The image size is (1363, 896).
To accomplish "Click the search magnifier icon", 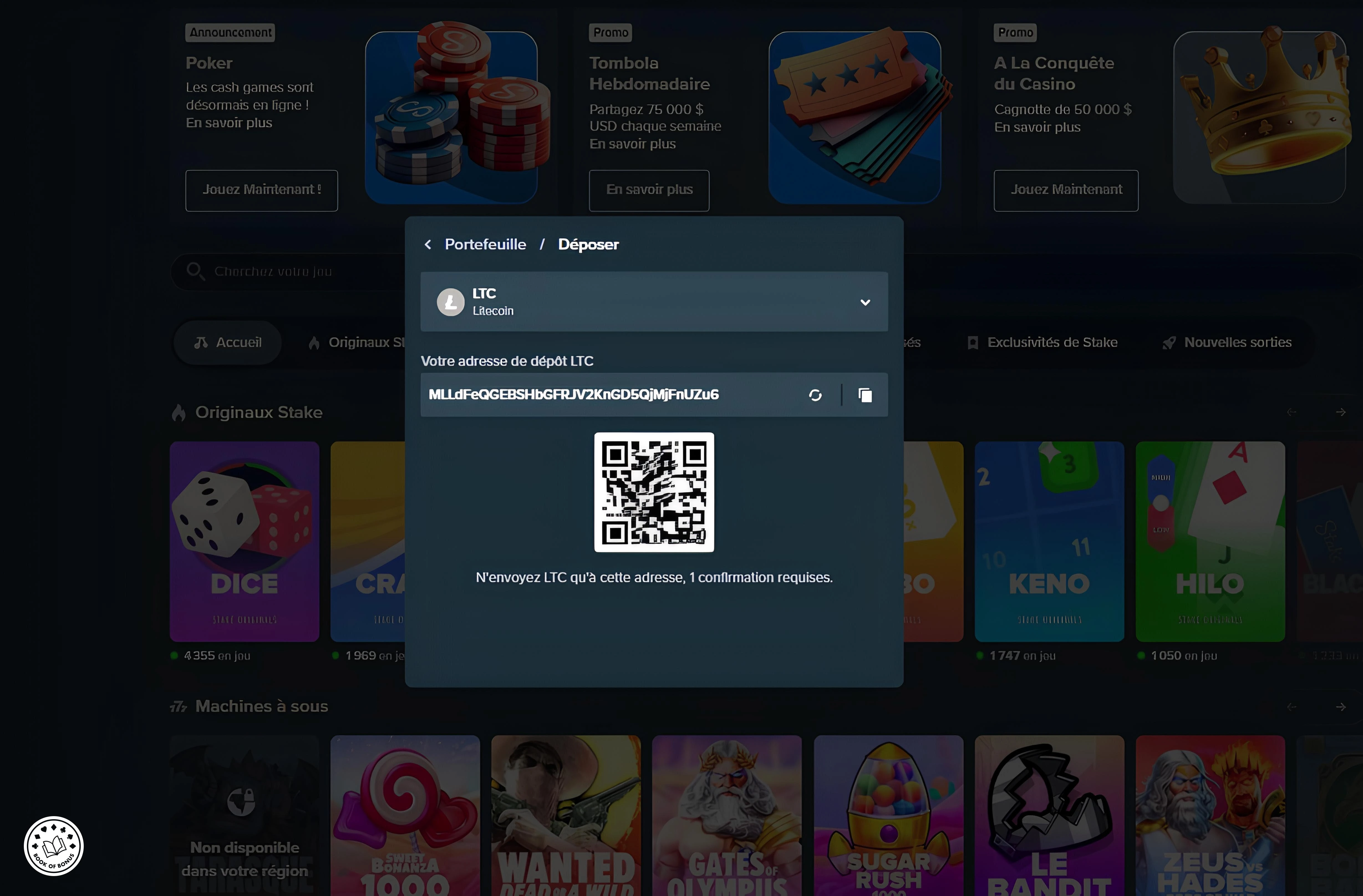I will pyautogui.click(x=195, y=271).
